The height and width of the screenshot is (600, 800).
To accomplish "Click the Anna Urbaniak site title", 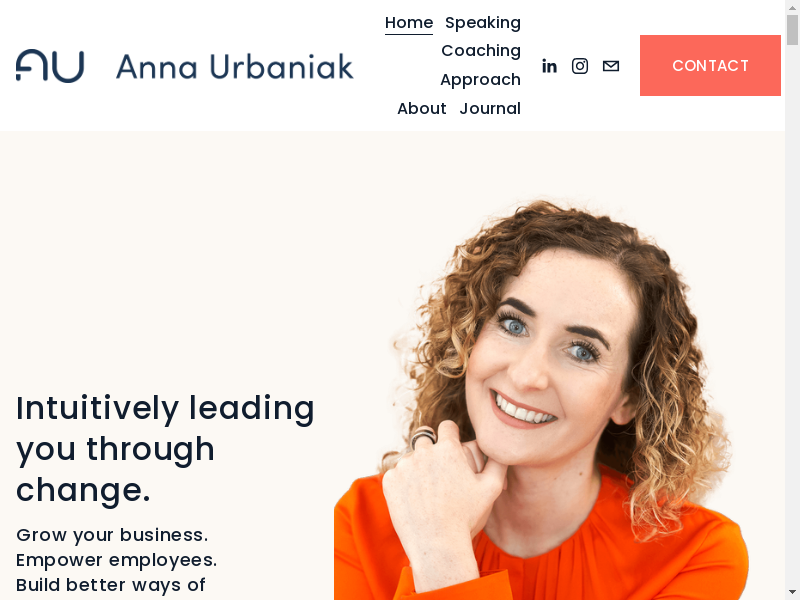I will (x=235, y=66).
